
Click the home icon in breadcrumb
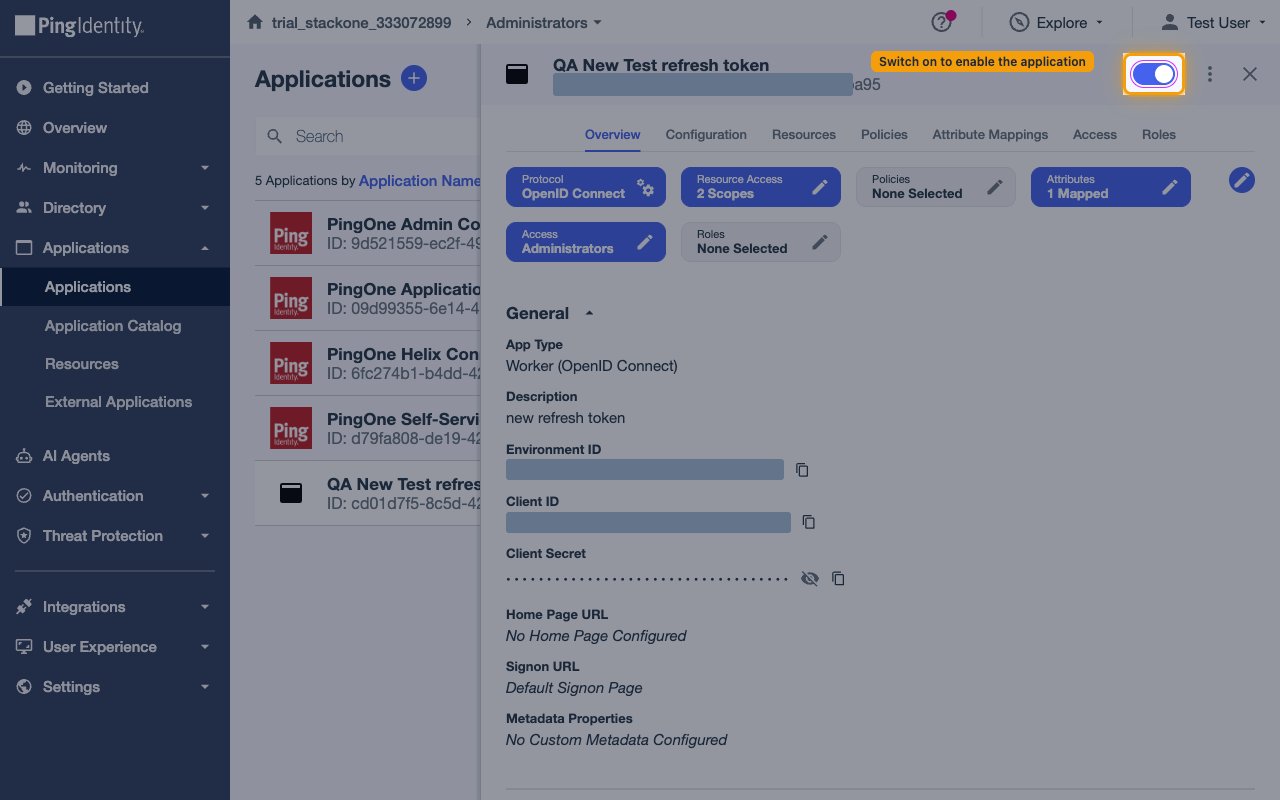[x=255, y=22]
